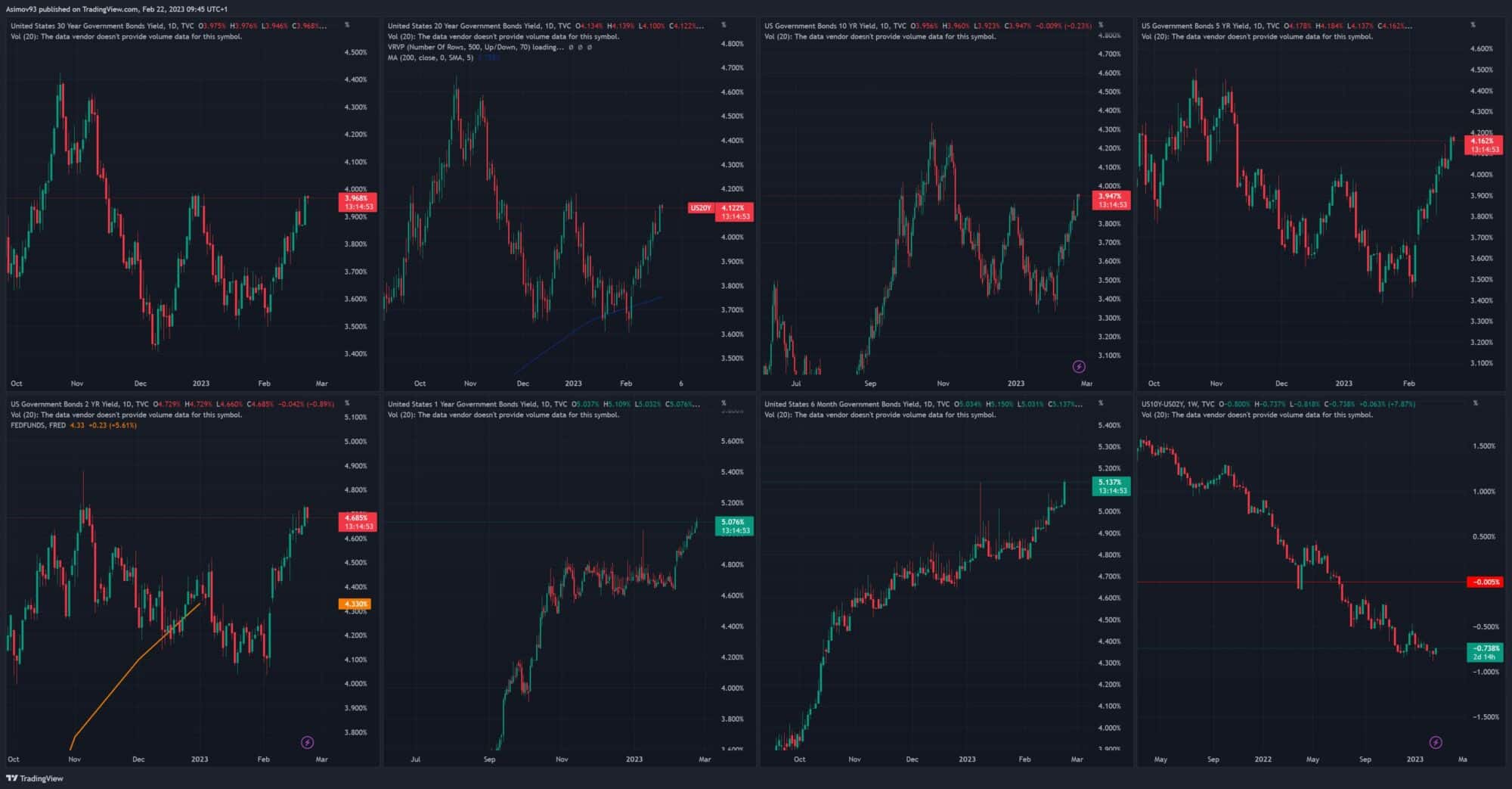Click the 2023 label on 30 Year time axis
The height and width of the screenshot is (789, 1512).
[200, 384]
